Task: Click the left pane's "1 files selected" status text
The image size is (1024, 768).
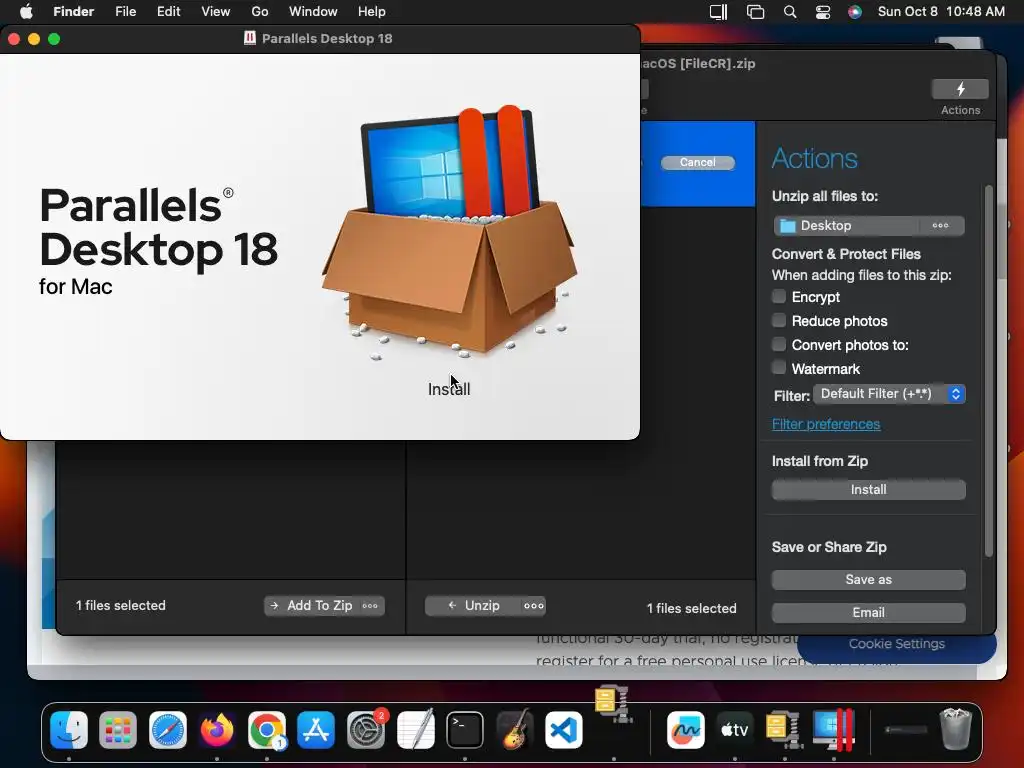Action: pos(121,606)
